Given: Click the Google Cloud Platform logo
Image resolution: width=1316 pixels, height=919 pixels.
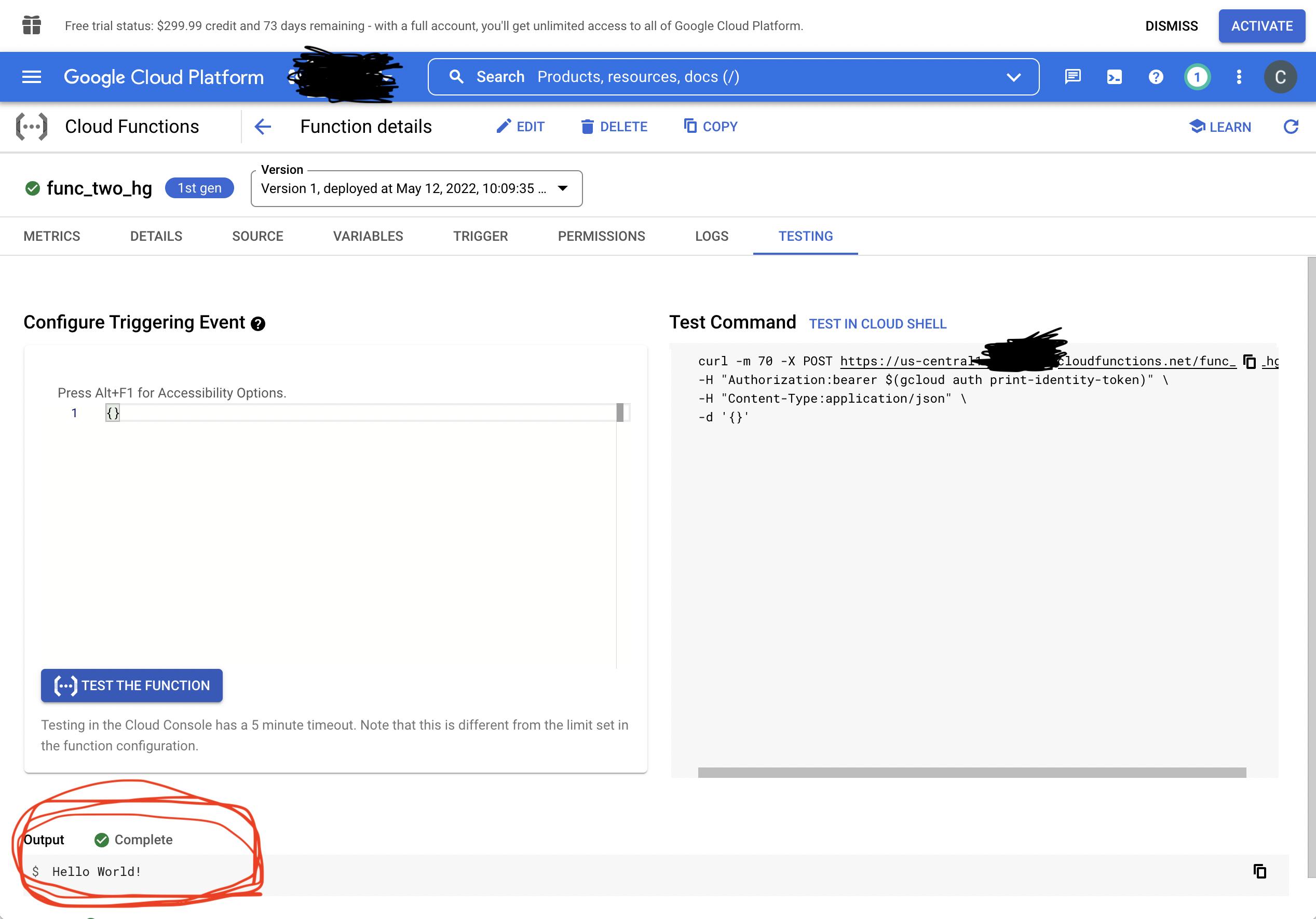Looking at the screenshot, I should [164, 77].
